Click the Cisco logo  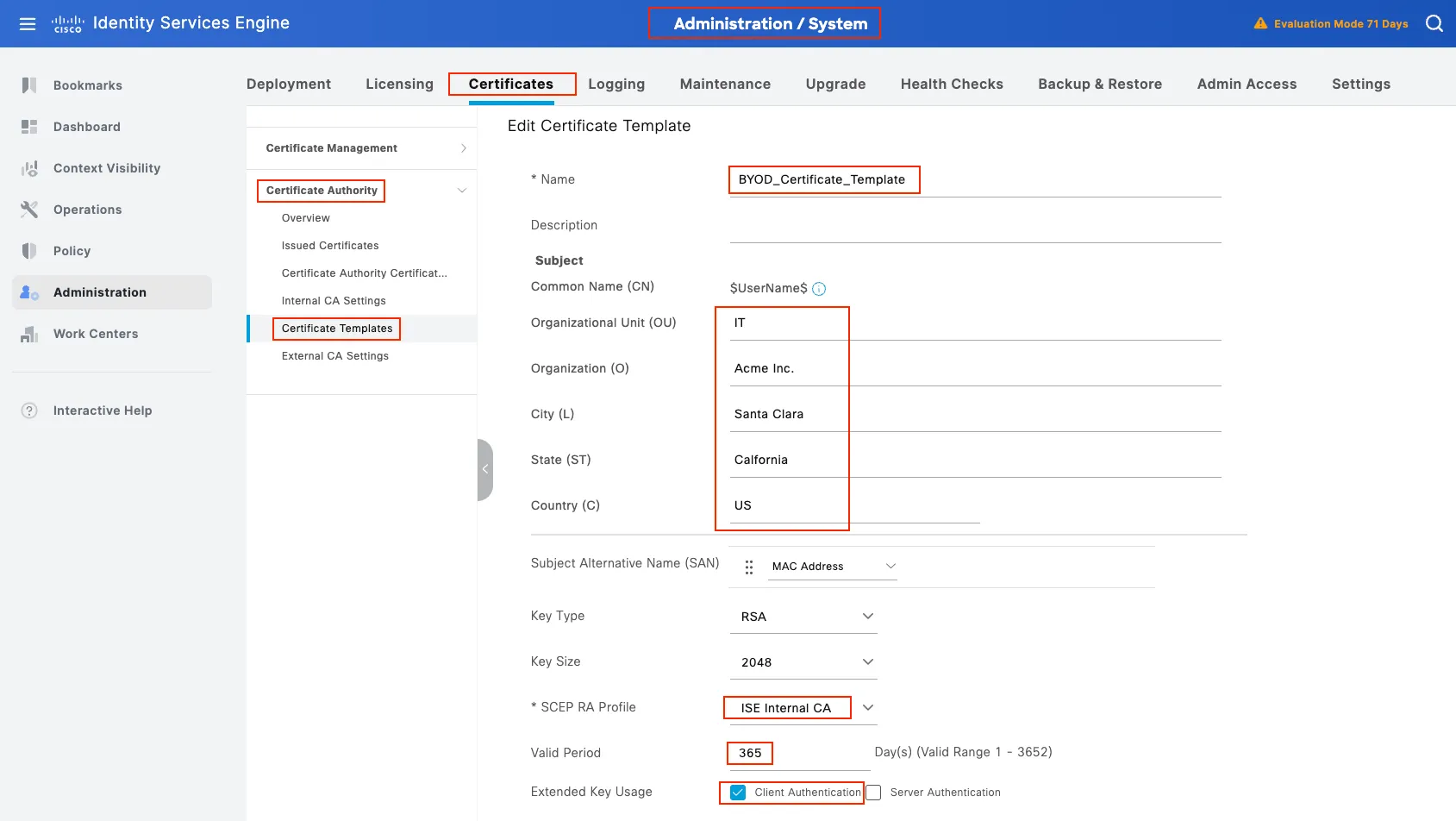67,24
